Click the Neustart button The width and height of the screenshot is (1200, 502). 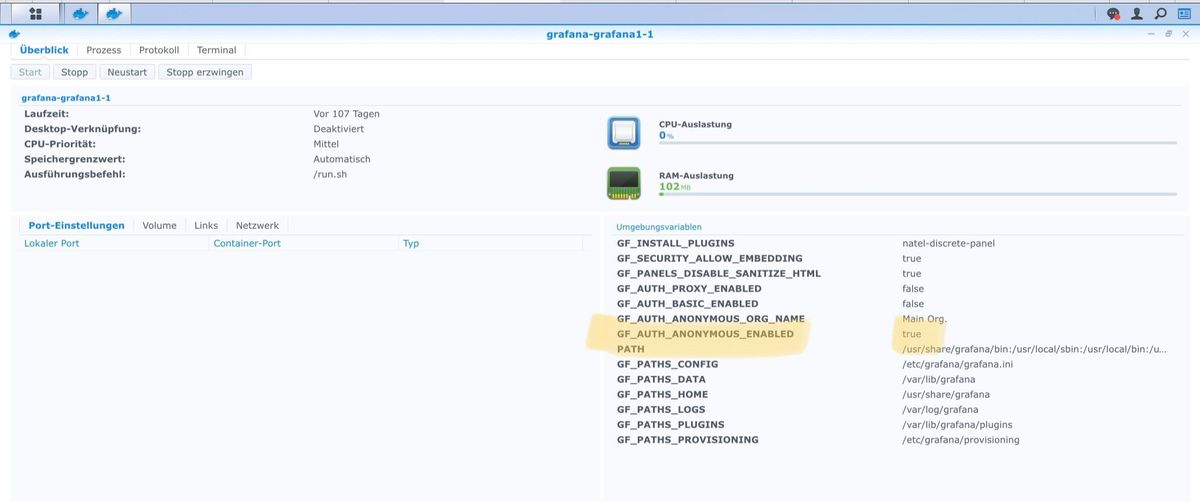(127, 72)
